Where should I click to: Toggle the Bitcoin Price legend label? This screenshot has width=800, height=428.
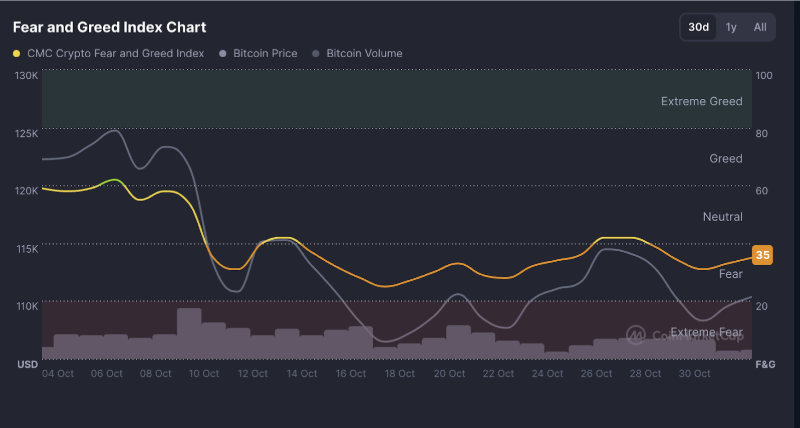[x=264, y=53]
